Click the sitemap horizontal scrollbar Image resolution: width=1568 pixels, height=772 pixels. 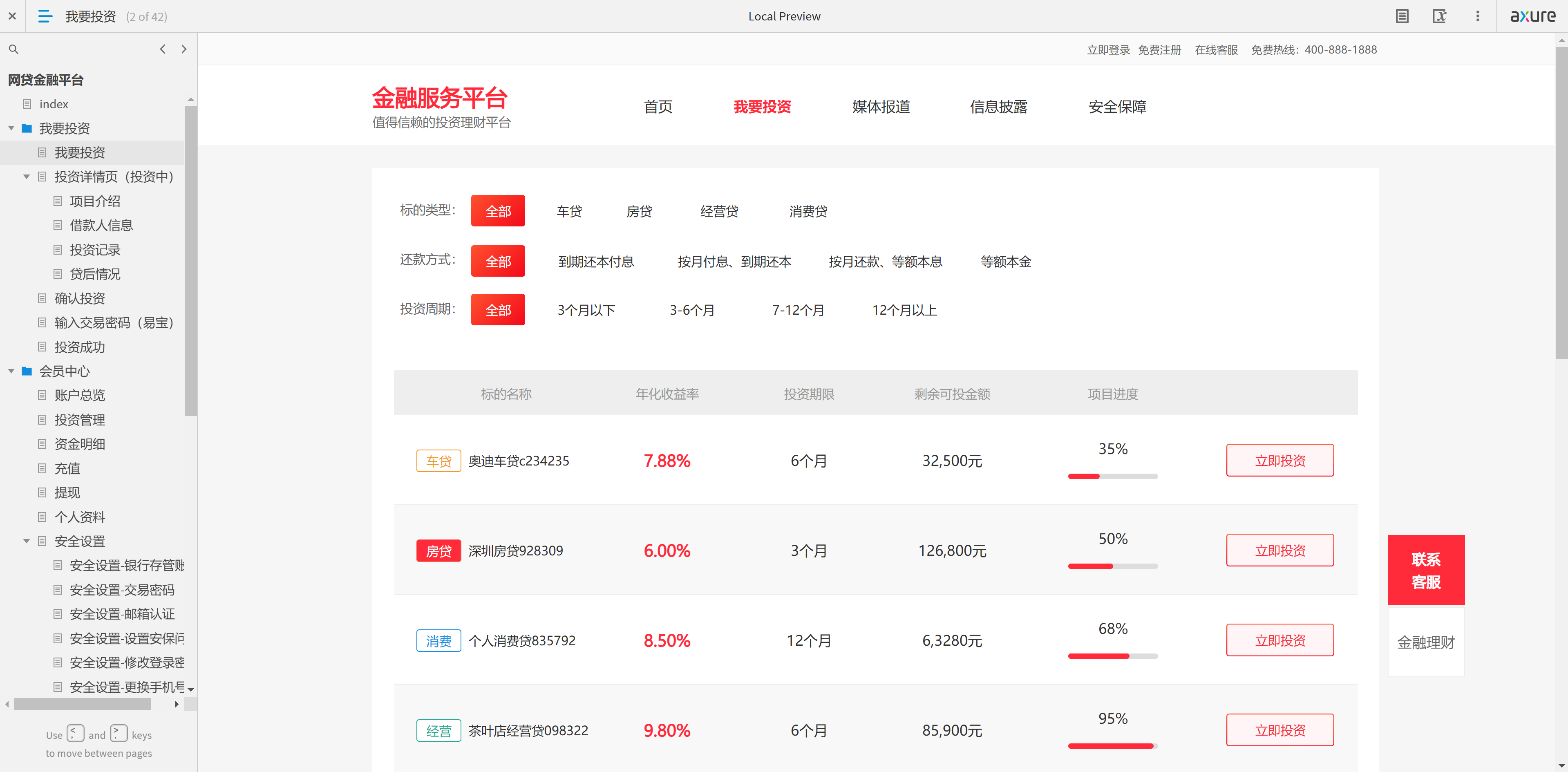tap(82, 705)
